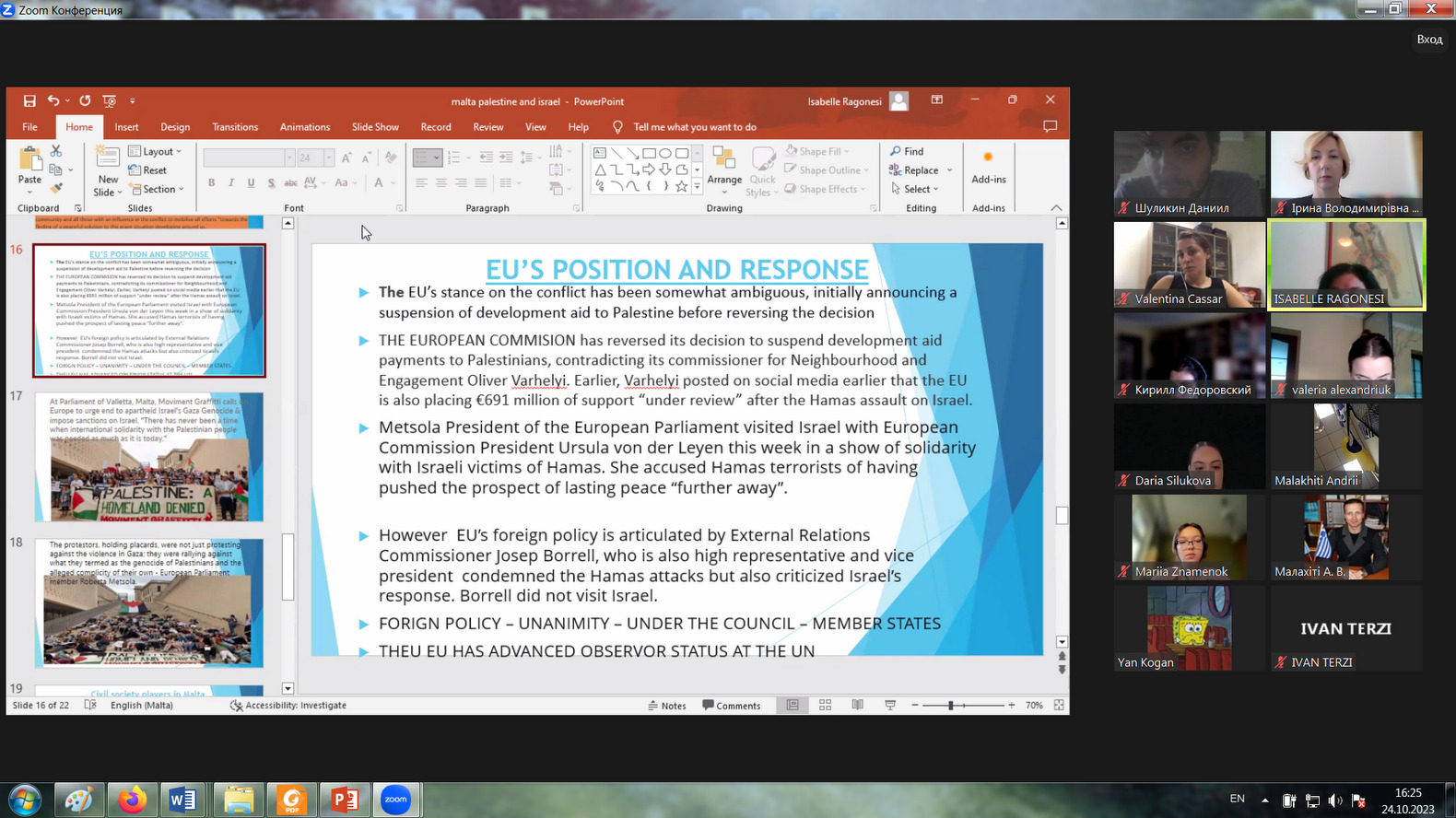Align text right

(x=460, y=182)
